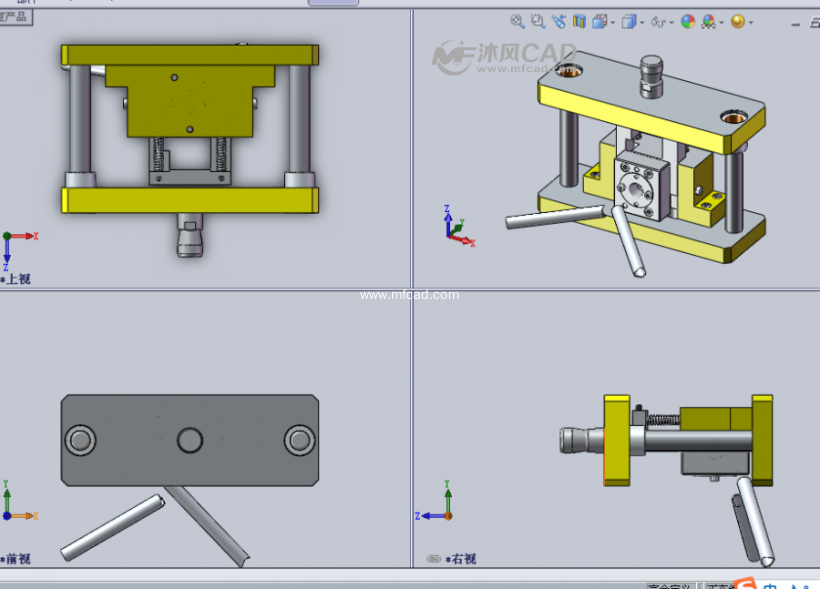
Task: Click the Display Style box icon
Action: point(629,21)
